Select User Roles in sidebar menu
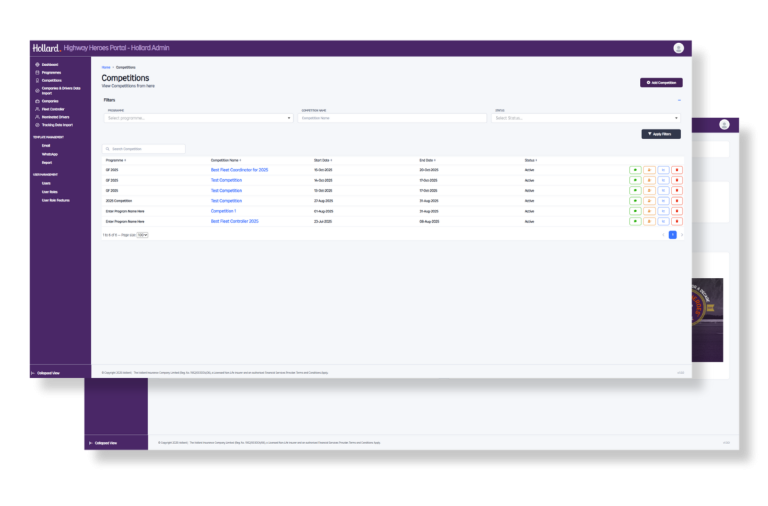 [50, 192]
